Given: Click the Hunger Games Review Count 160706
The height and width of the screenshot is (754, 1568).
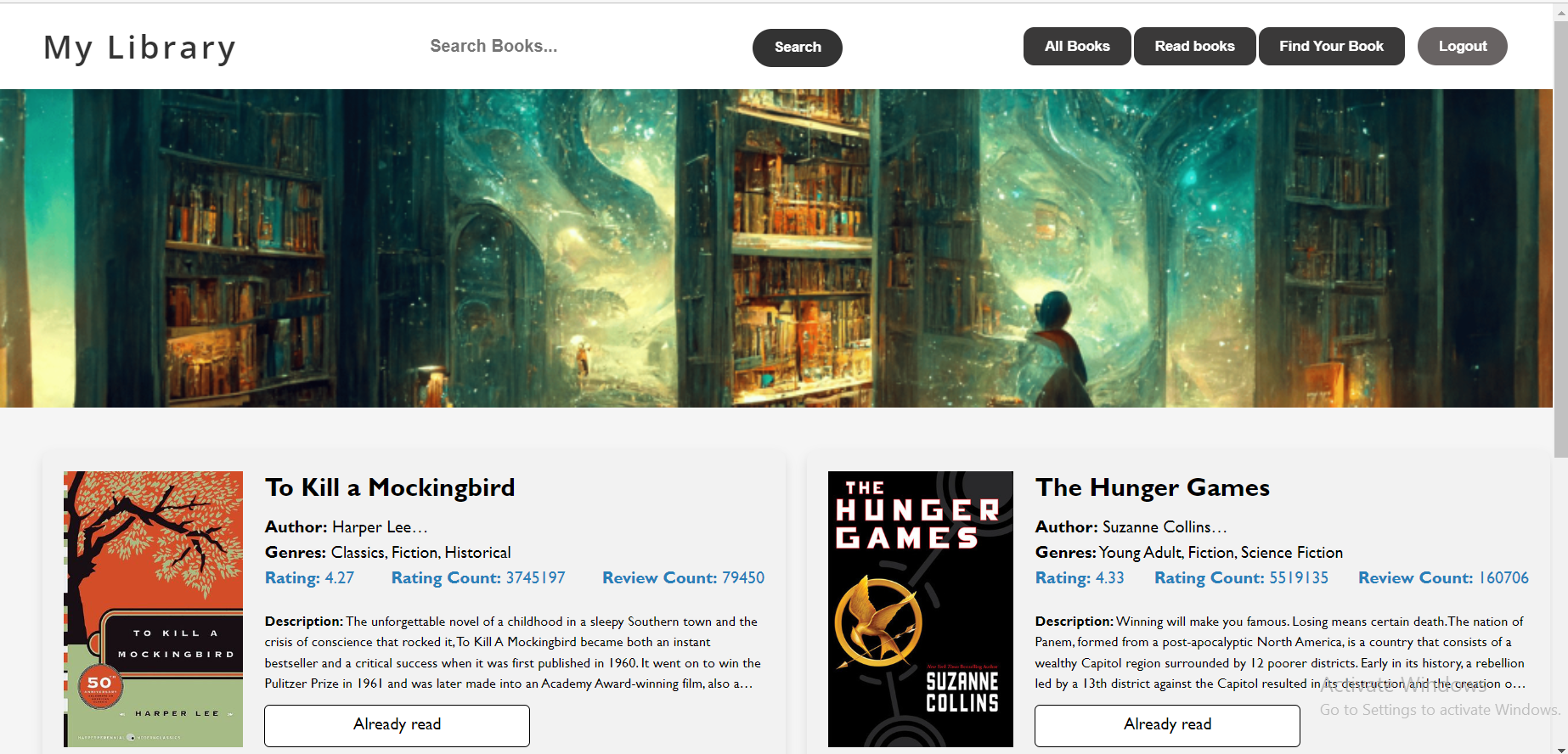Looking at the screenshot, I should 1443,578.
